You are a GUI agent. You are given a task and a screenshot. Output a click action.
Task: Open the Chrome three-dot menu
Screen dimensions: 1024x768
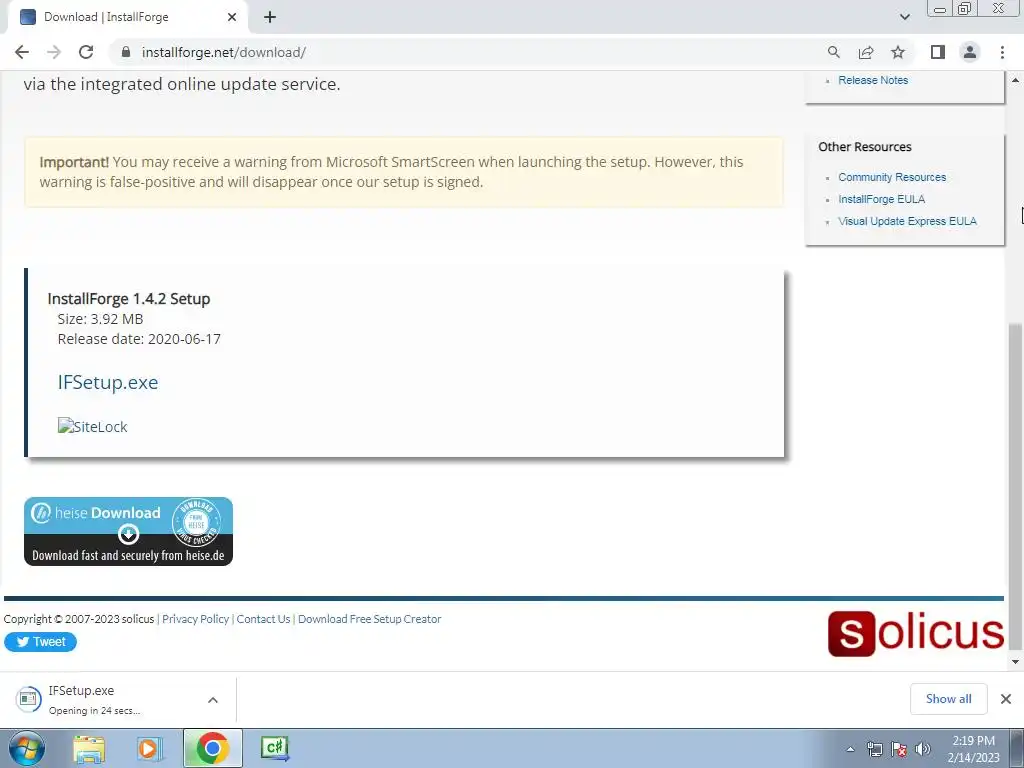pos(1002,52)
